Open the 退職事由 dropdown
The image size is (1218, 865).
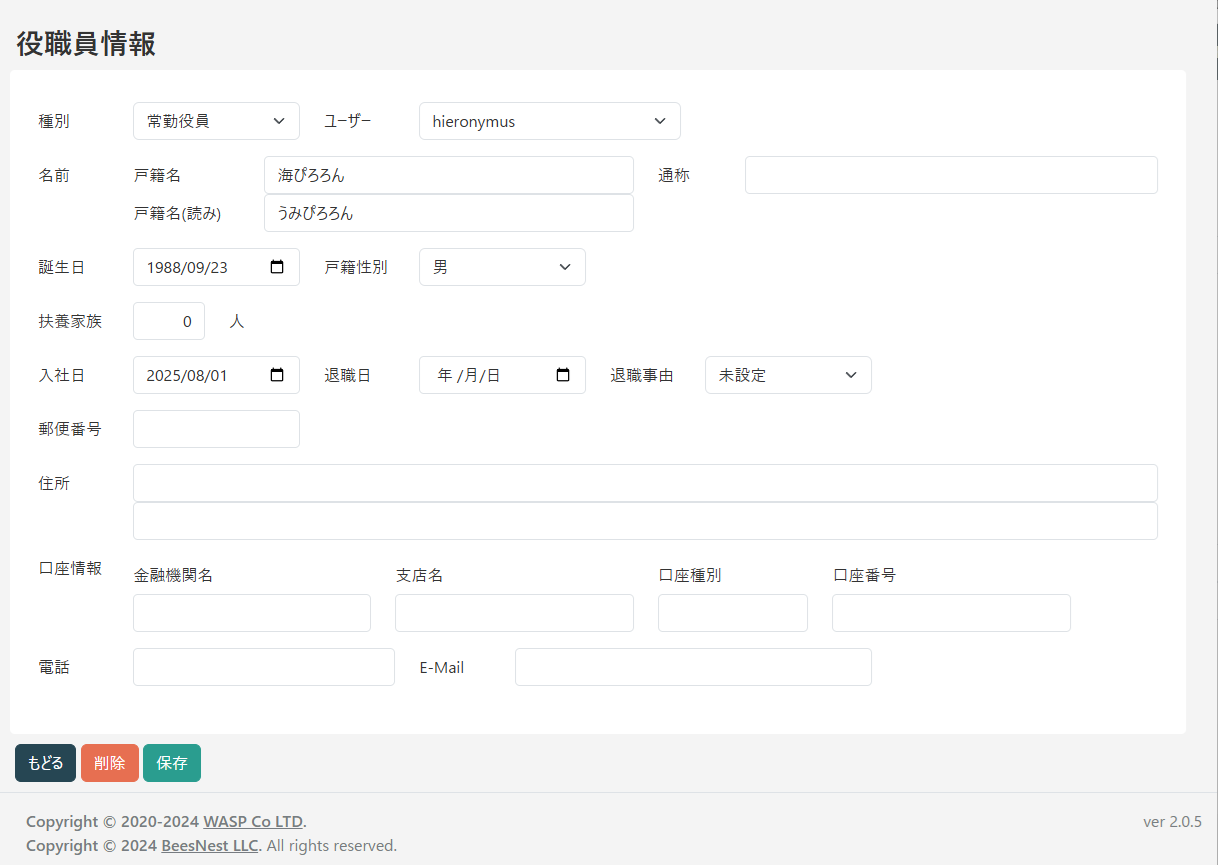pos(788,375)
